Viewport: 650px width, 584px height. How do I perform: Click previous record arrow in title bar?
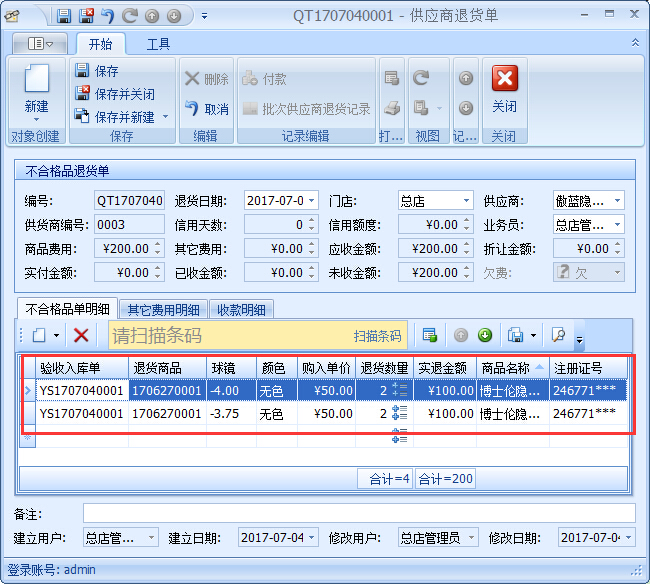coord(152,16)
